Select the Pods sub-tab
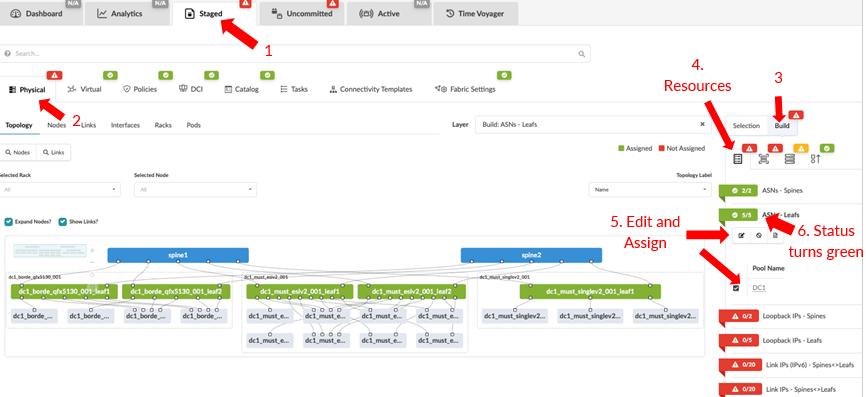The image size is (866, 397). 193,125
